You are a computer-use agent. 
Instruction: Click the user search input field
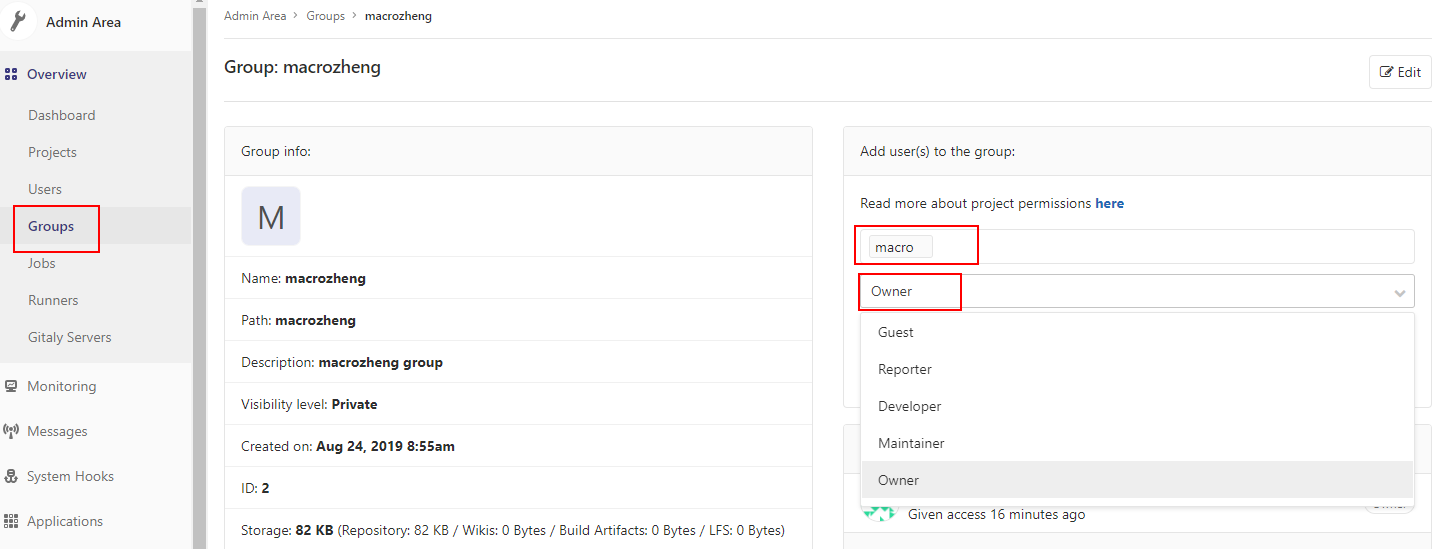click(1170, 247)
